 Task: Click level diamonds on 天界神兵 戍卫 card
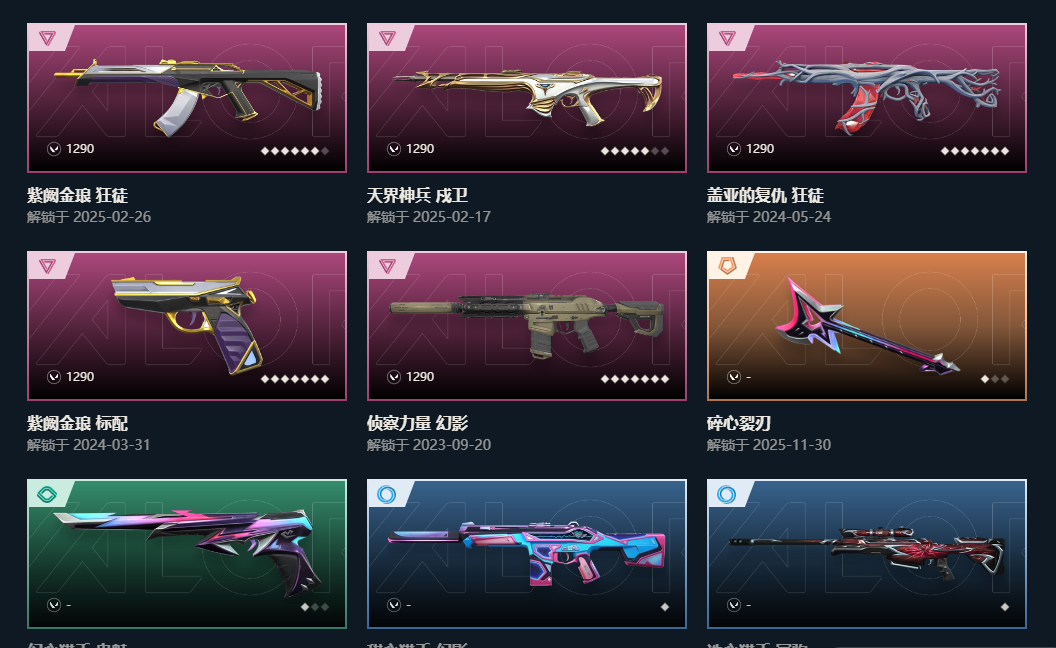(635, 151)
